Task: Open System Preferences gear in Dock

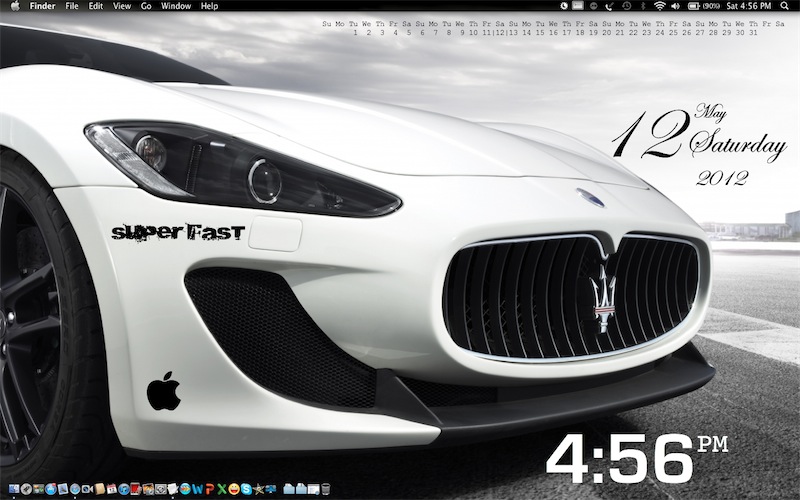Action: (x=161, y=489)
